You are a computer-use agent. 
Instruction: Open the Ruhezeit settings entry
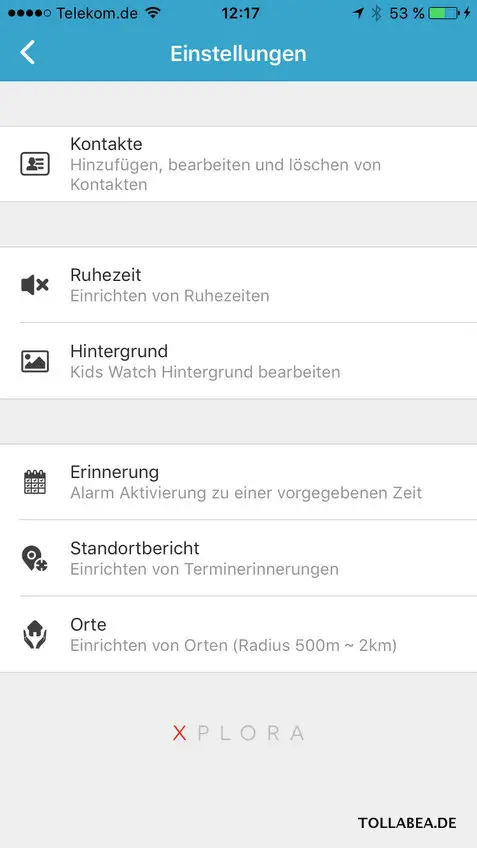click(238, 285)
